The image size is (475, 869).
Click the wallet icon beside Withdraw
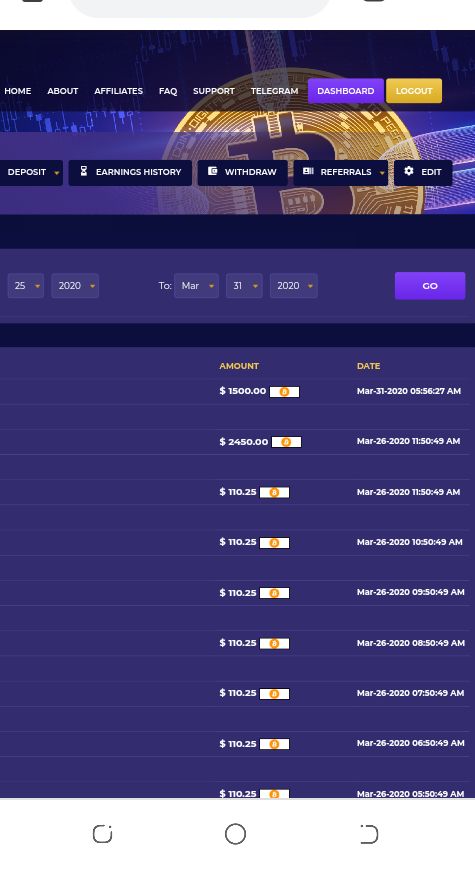coord(212,171)
